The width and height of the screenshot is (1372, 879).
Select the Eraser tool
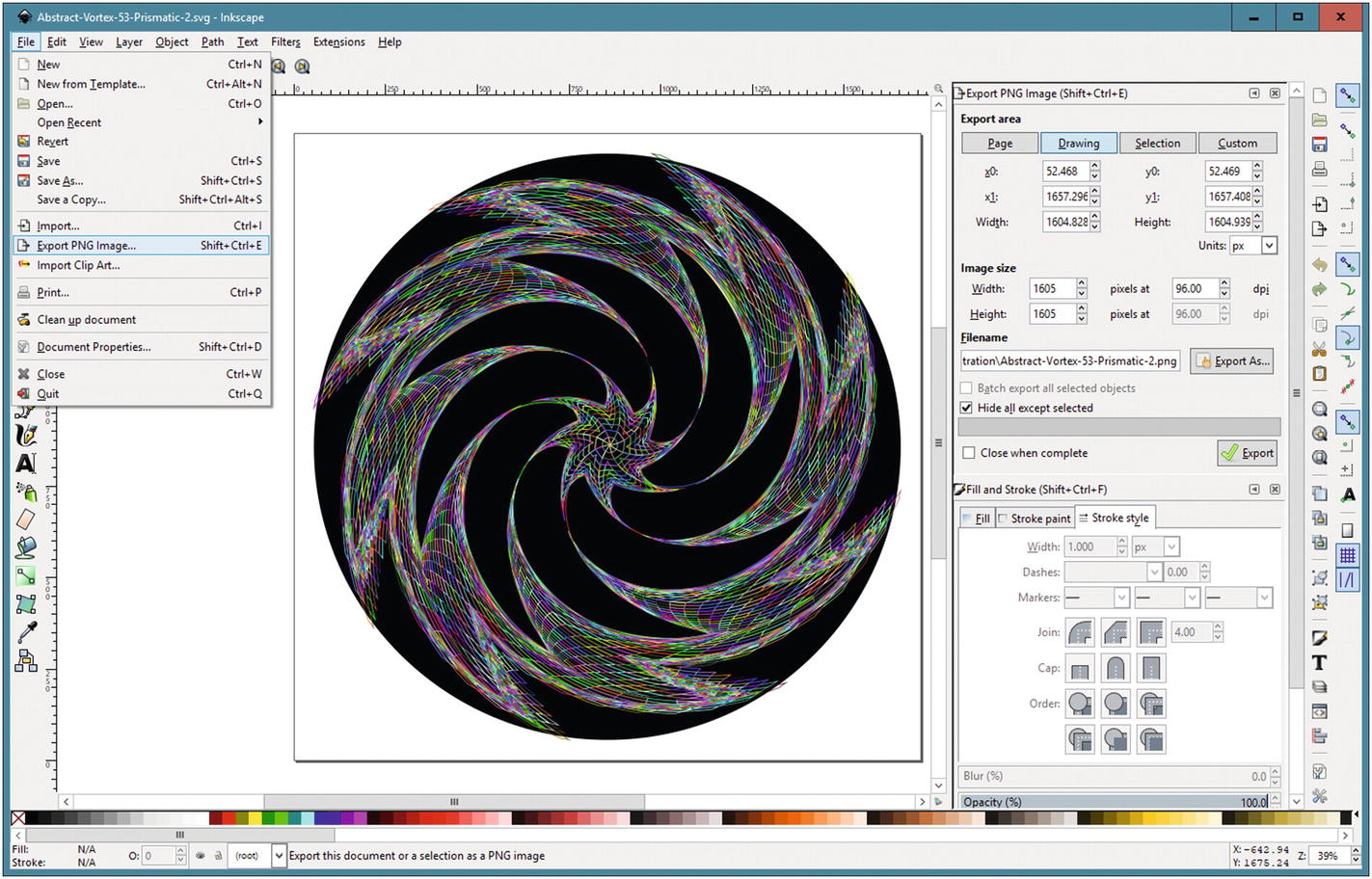[x=26, y=519]
